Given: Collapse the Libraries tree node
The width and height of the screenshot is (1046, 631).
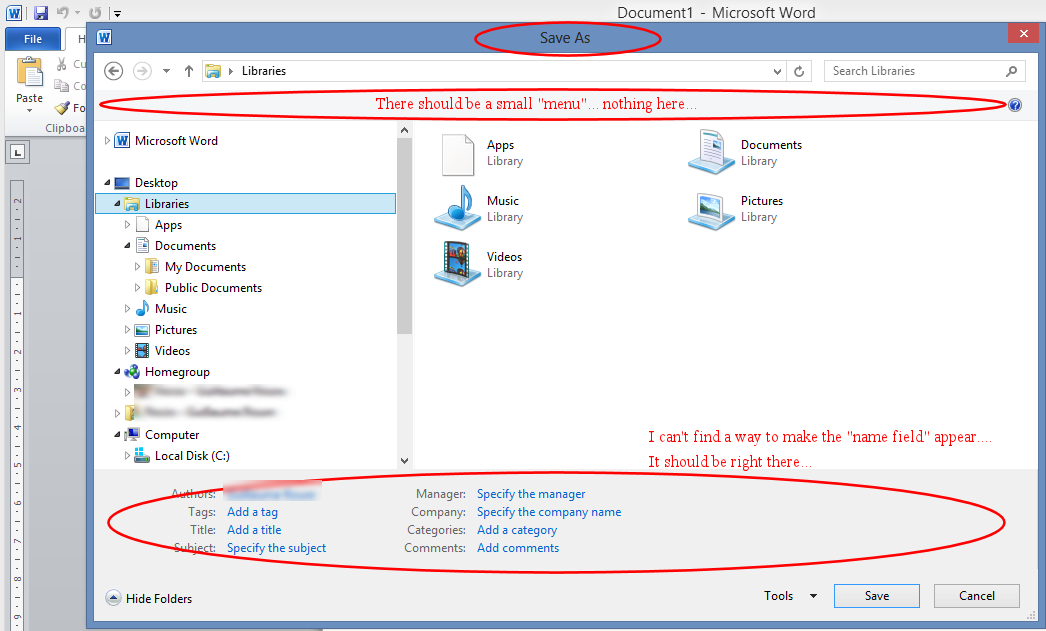Looking at the screenshot, I should pos(117,203).
